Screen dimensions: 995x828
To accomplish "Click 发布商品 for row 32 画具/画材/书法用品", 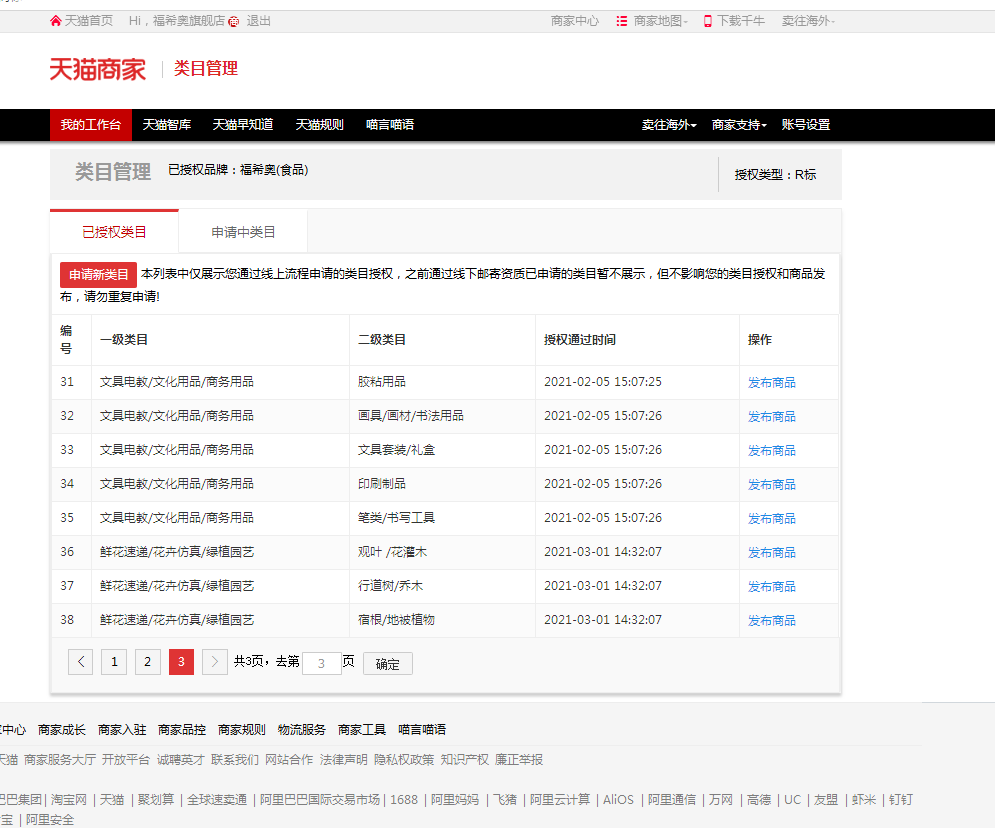I will (772, 417).
